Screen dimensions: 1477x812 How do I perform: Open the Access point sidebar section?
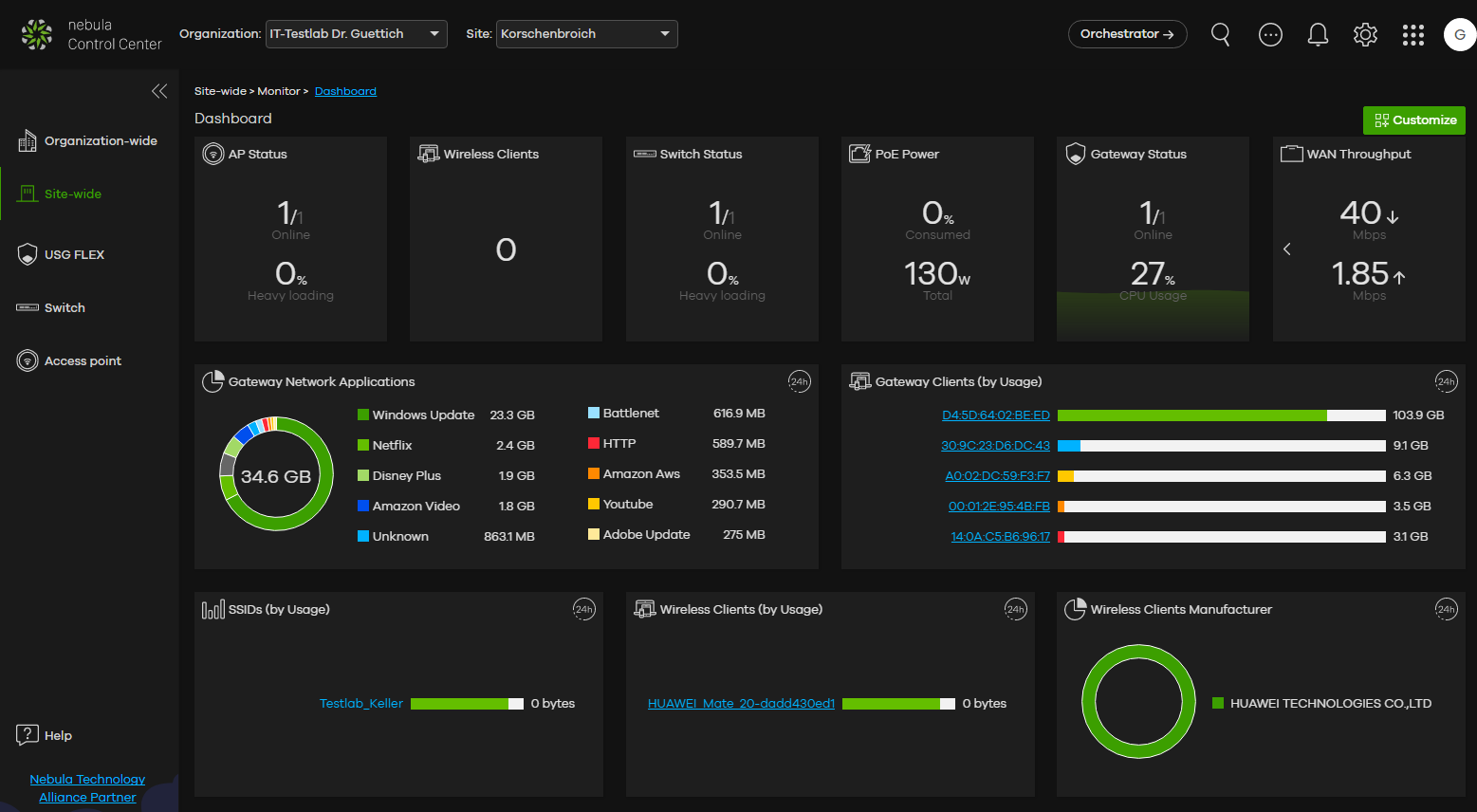coord(83,361)
